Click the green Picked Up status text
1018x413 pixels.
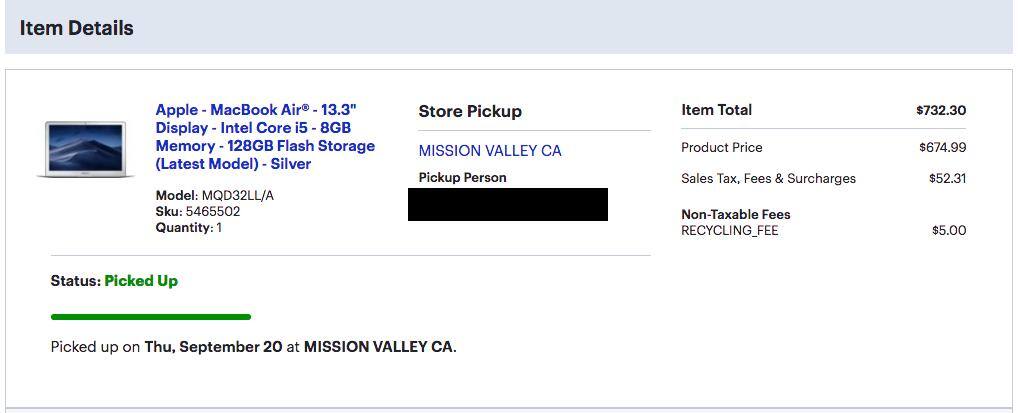coord(141,281)
